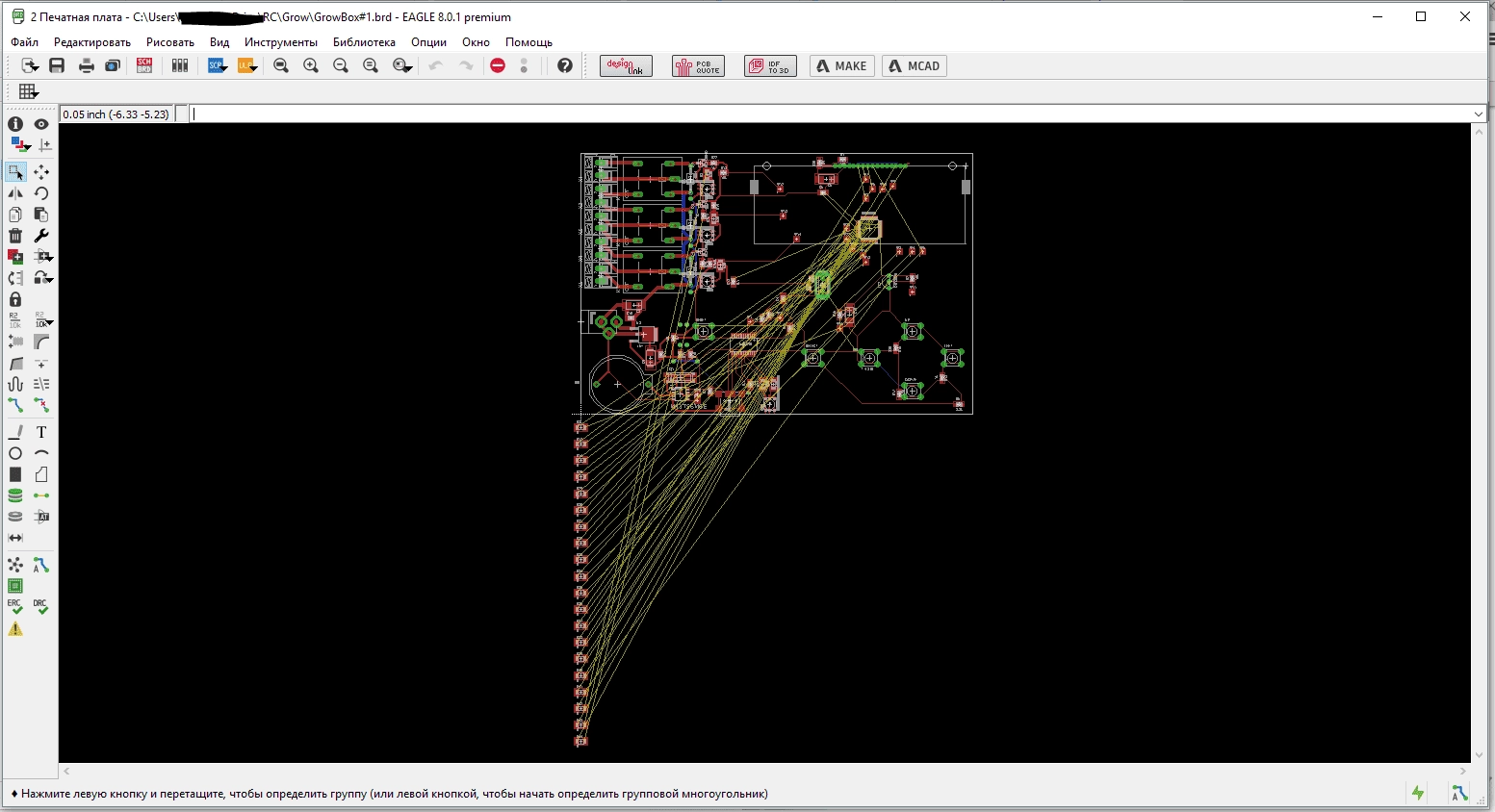Open the layer Display settings dropdown

click(19, 145)
